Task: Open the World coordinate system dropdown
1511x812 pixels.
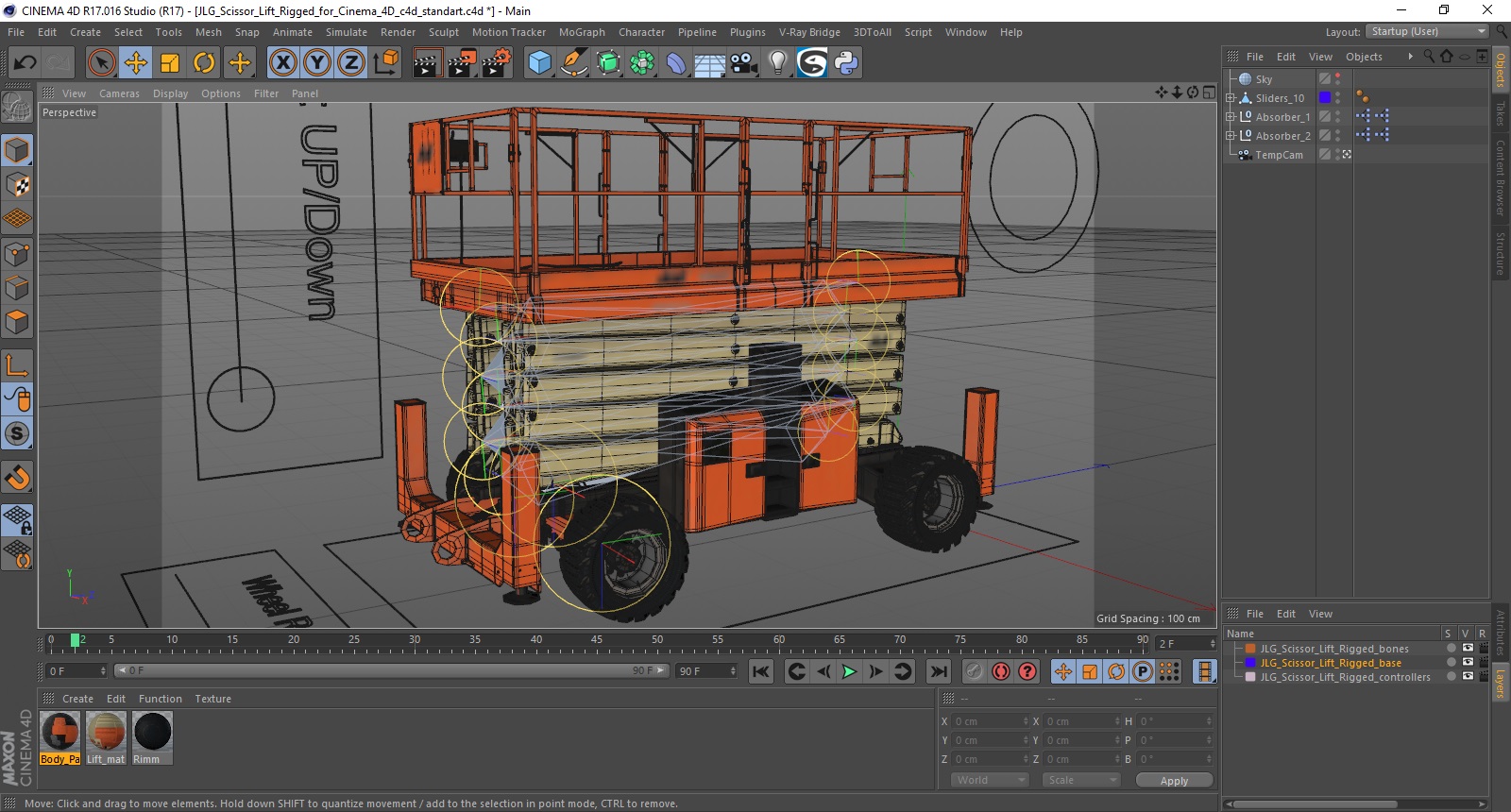Action: (x=988, y=780)
